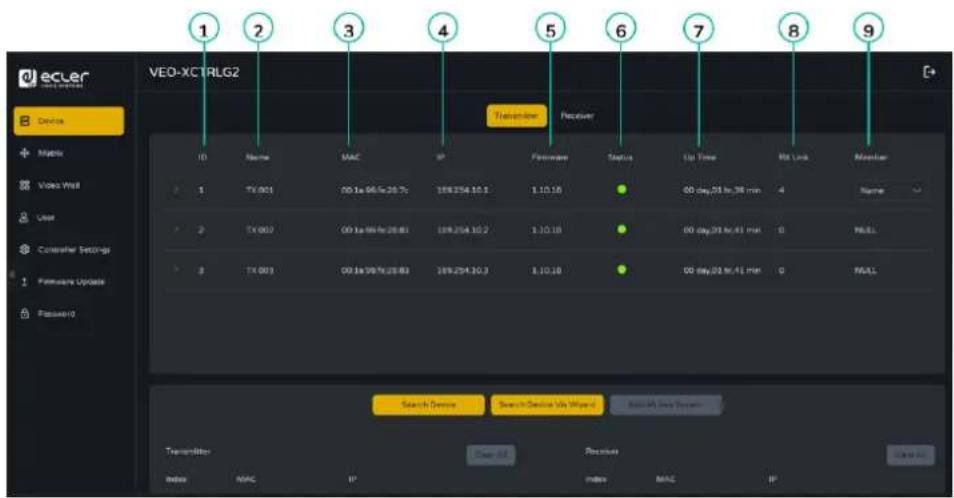Expand the TX 001 row
This screenshot has width=954, height=498.
pos(176,190)
